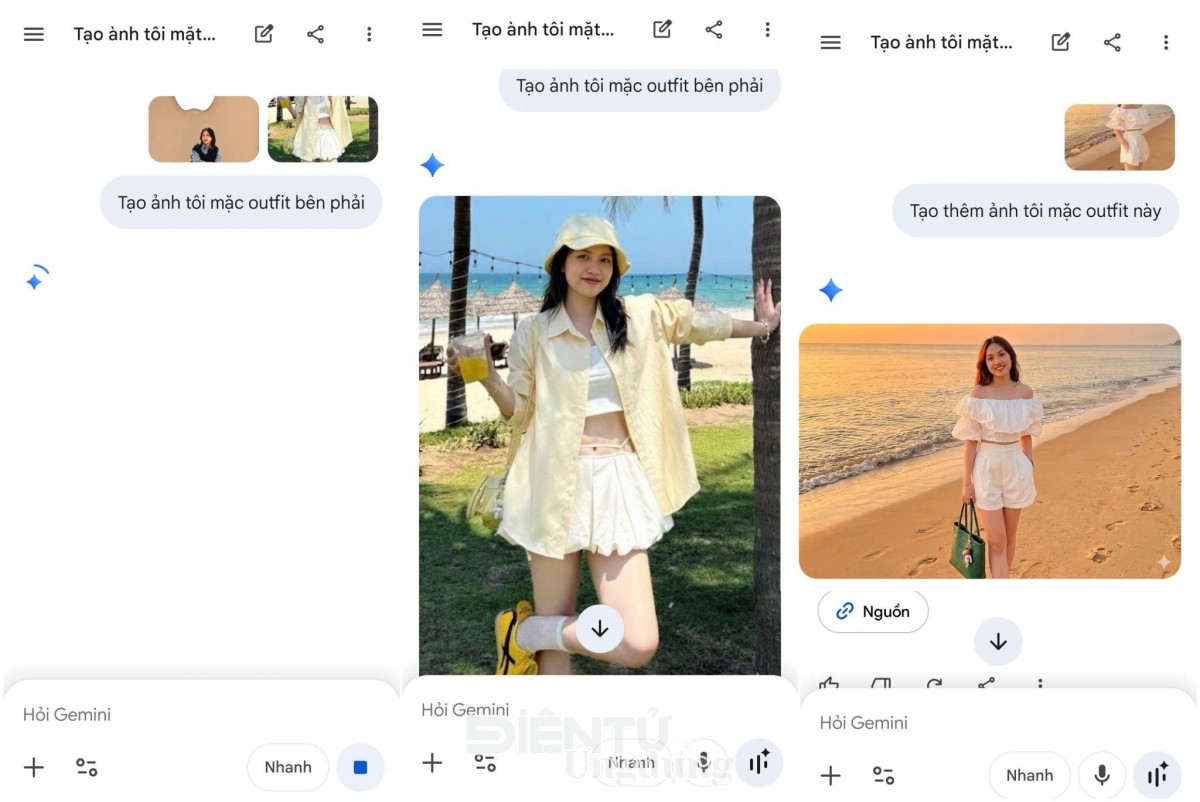Viewport: 1200px width, 802px height.
Task: Tap the compose new chat pencil icon
Action: (x=263, y=33)
